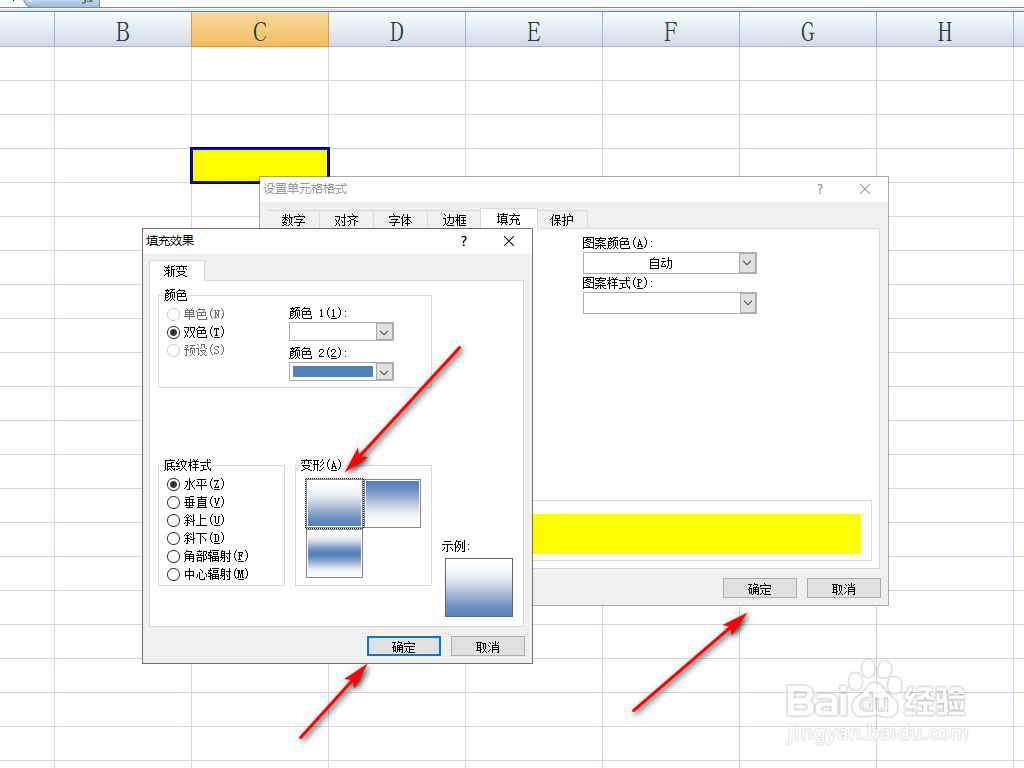Switch to the 边框 tab
1024x768 pixels.
tap(454, 219)
